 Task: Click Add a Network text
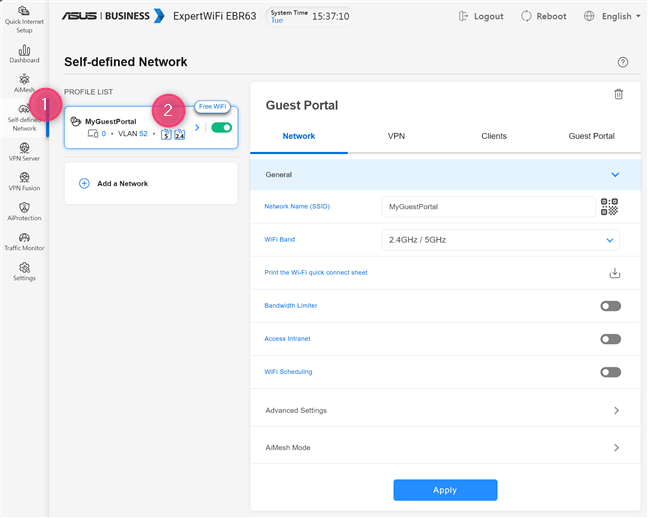(x=123, y=184)
